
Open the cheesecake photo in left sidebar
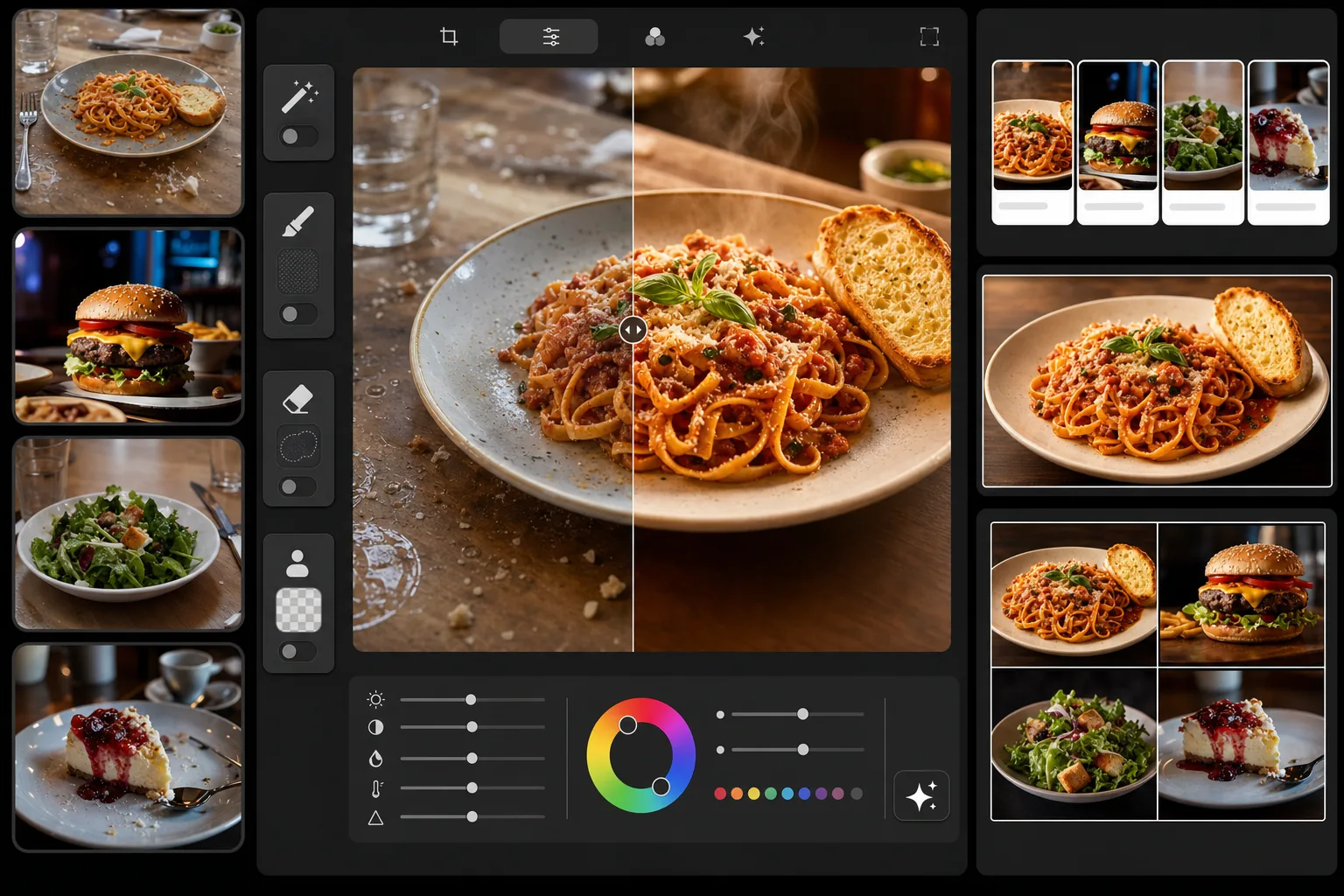click(x=128, y=748)
